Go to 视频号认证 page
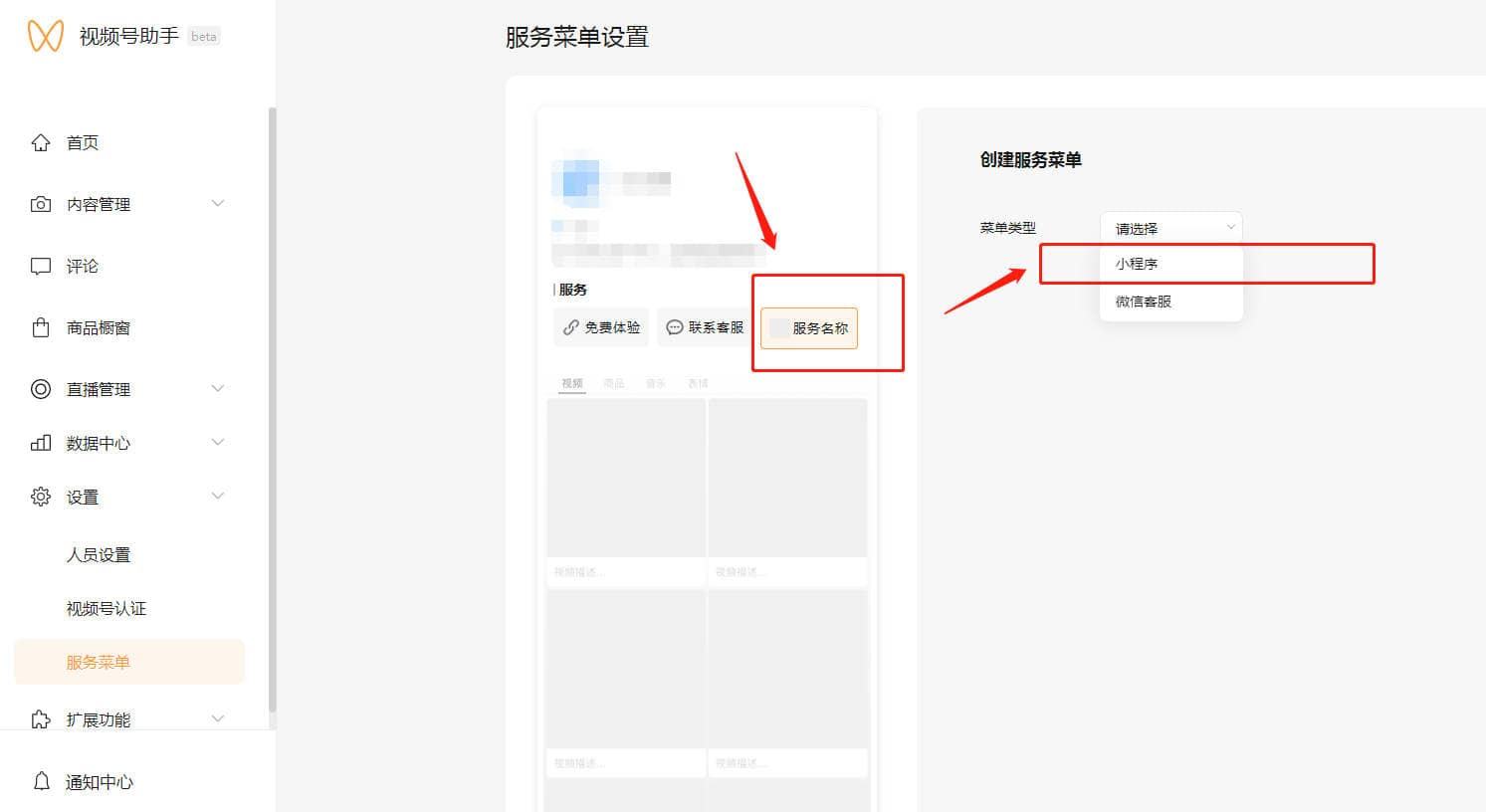1486x812 pixels. coord(106,608)
